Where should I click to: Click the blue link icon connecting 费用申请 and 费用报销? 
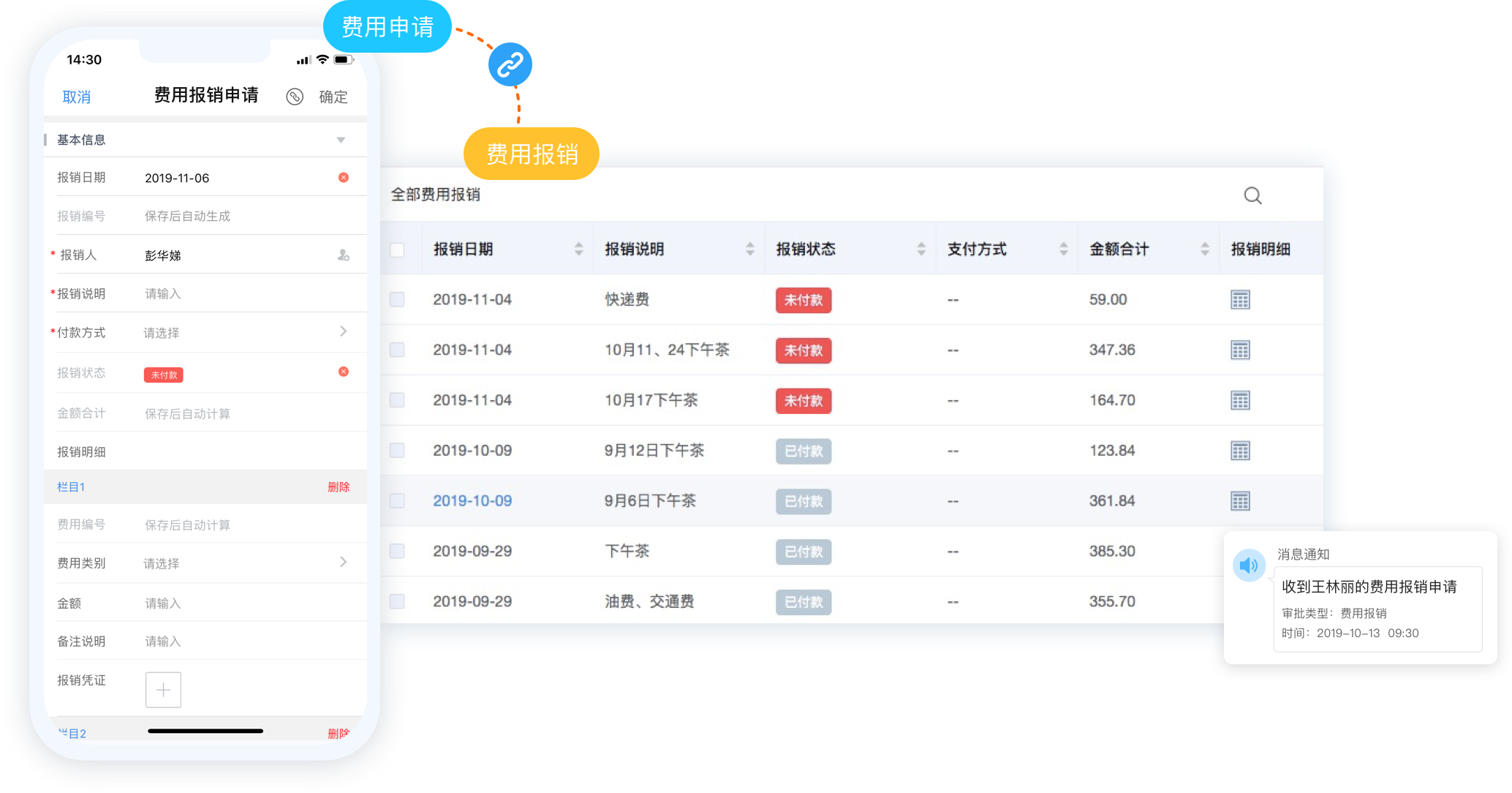point(509,64)
